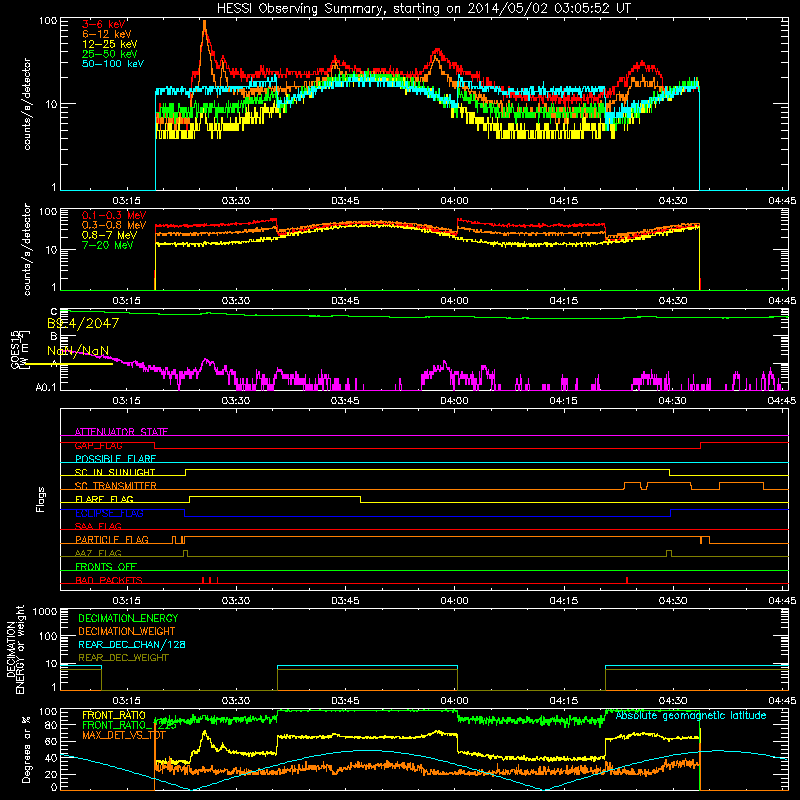The height and width of the screenshot is (800, 800).
Task: Click the SAA_FLAG label
Action: [98, 526]
